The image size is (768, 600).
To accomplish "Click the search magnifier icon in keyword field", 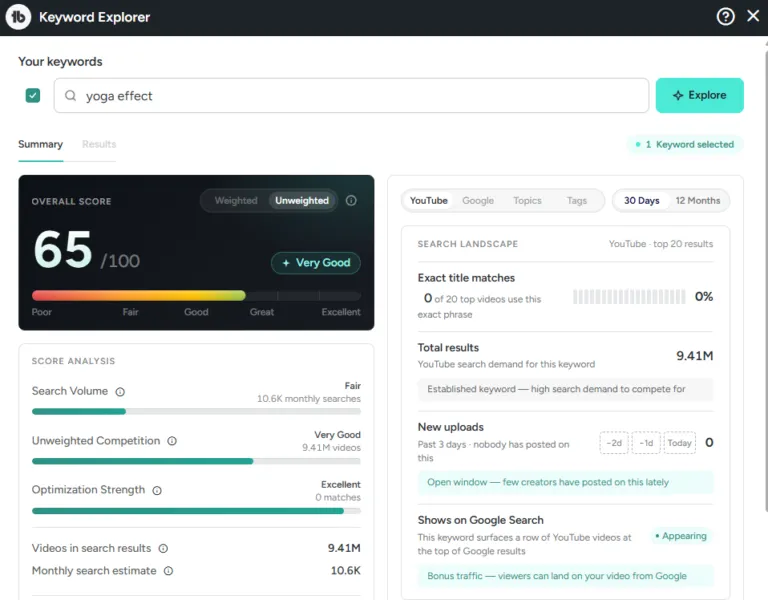I will 71,96.
